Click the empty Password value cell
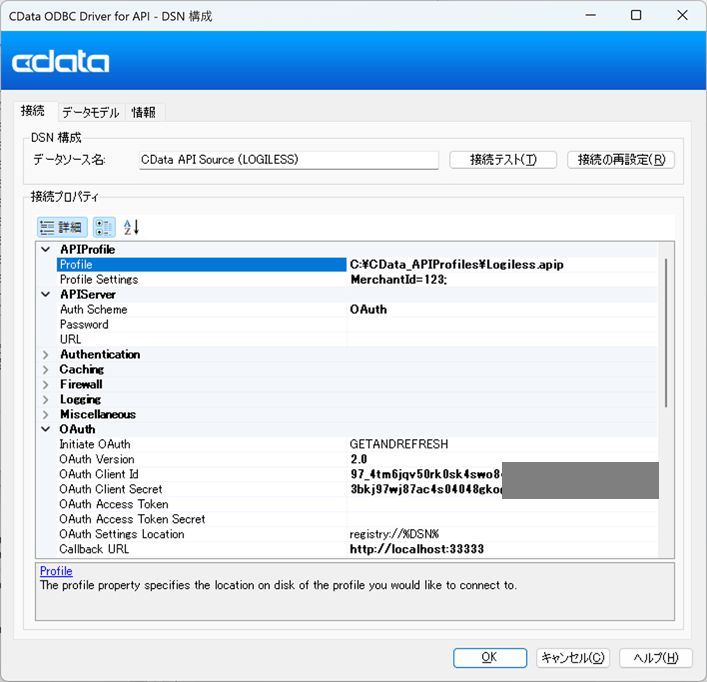 [x=502, y=324]
